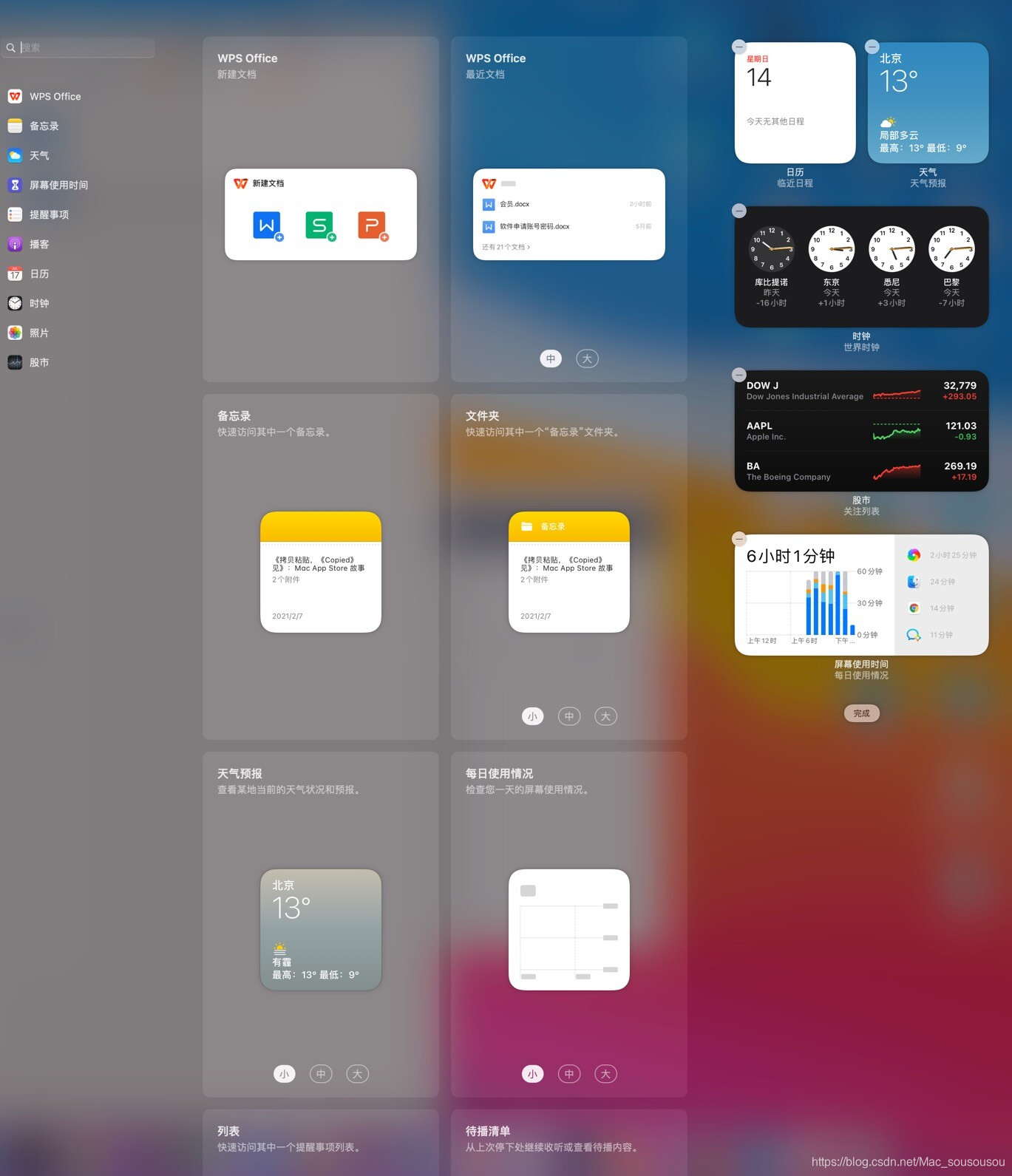
Task: Select WPS Office in the widget sidebar
Action: click(x=44, y=96)
